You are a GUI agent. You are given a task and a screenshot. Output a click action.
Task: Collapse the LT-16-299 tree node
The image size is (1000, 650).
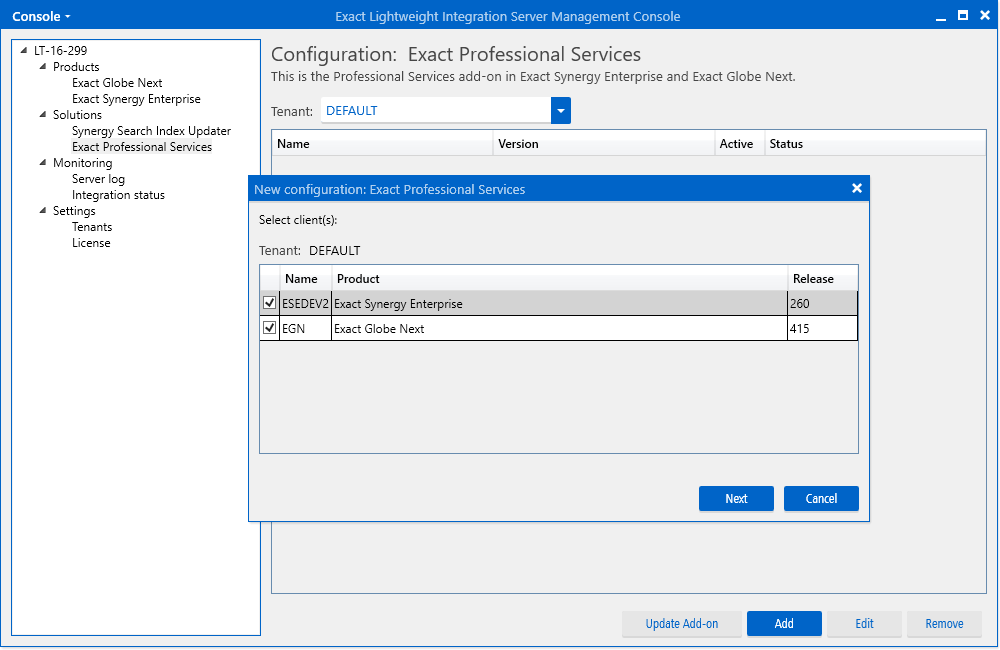point(24,50)
